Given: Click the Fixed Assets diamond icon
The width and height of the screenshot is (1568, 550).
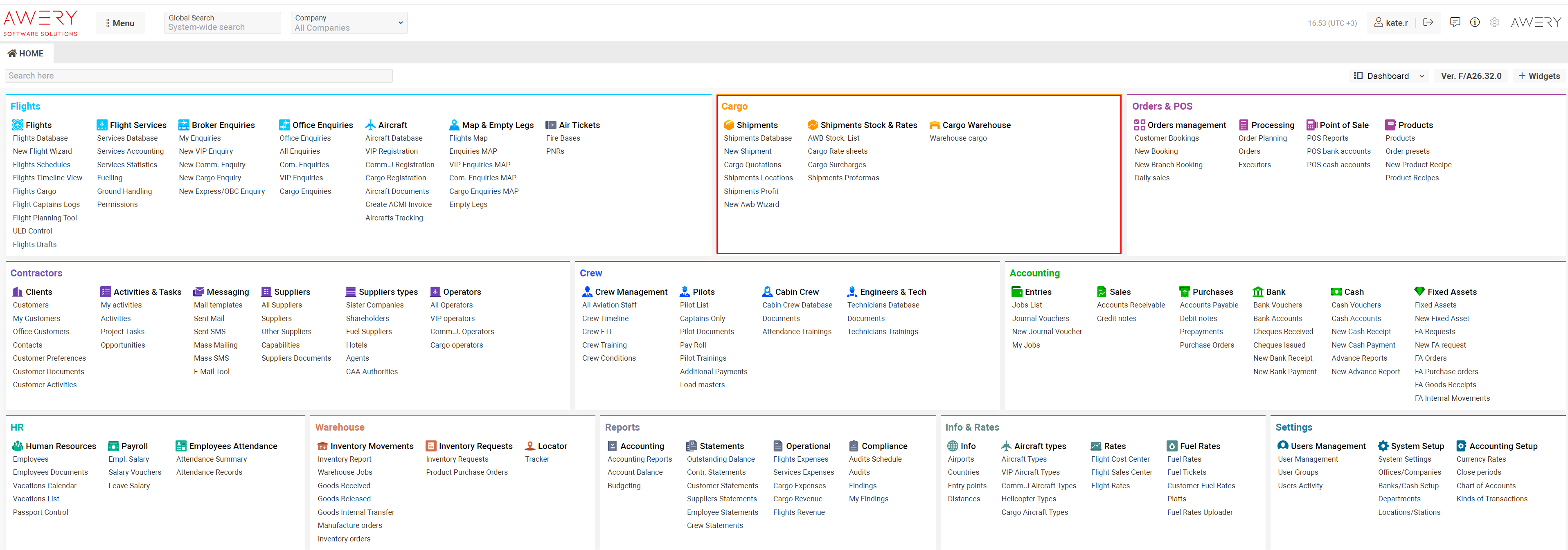Looking at the screenshot, I should click(1419, 292).
